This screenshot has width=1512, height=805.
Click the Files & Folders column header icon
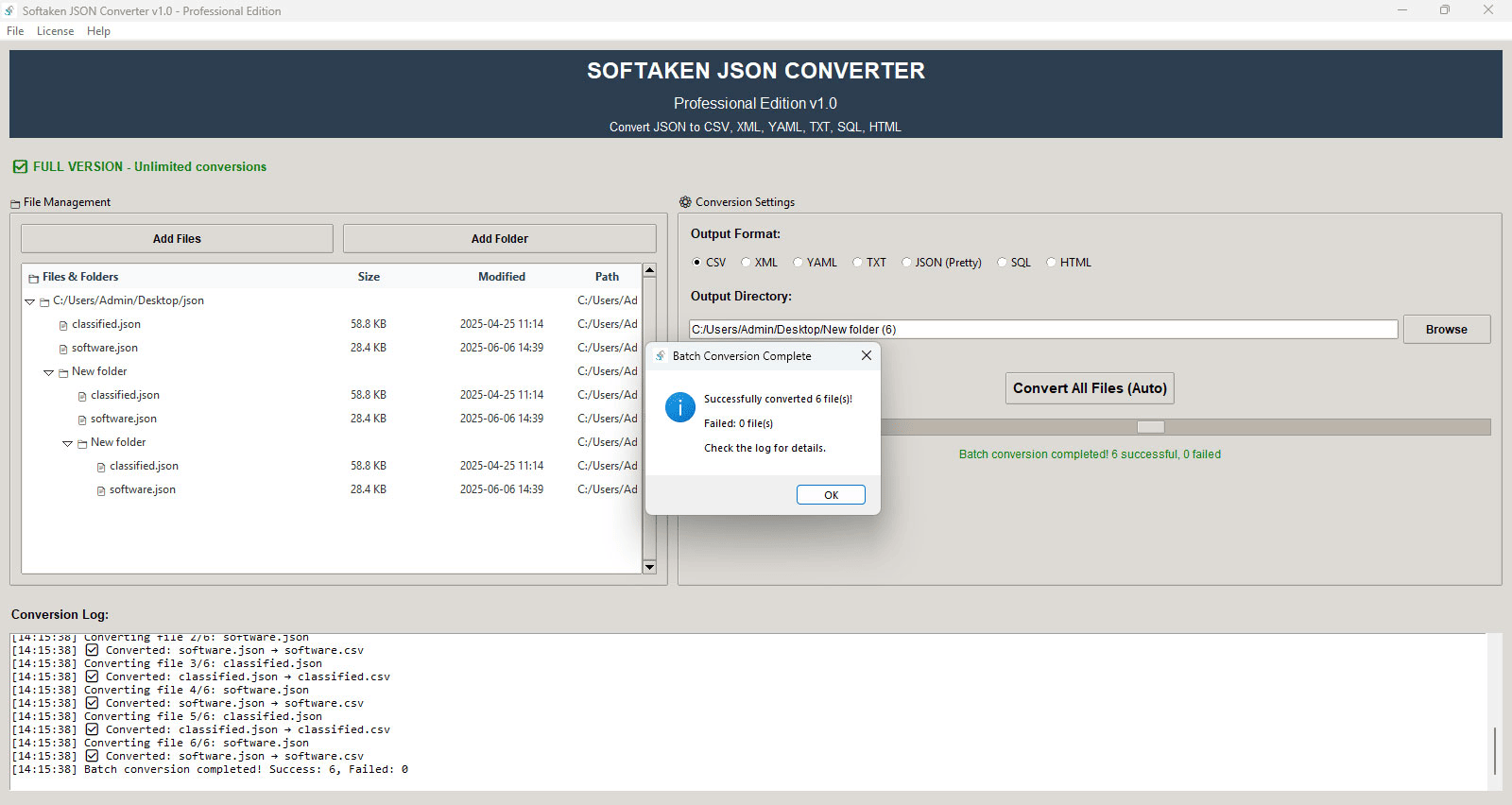coord(34,278)
